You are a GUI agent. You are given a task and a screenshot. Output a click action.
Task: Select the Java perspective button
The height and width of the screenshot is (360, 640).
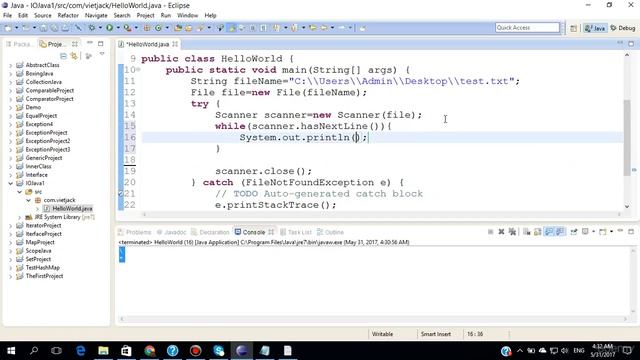coord(595,28)
